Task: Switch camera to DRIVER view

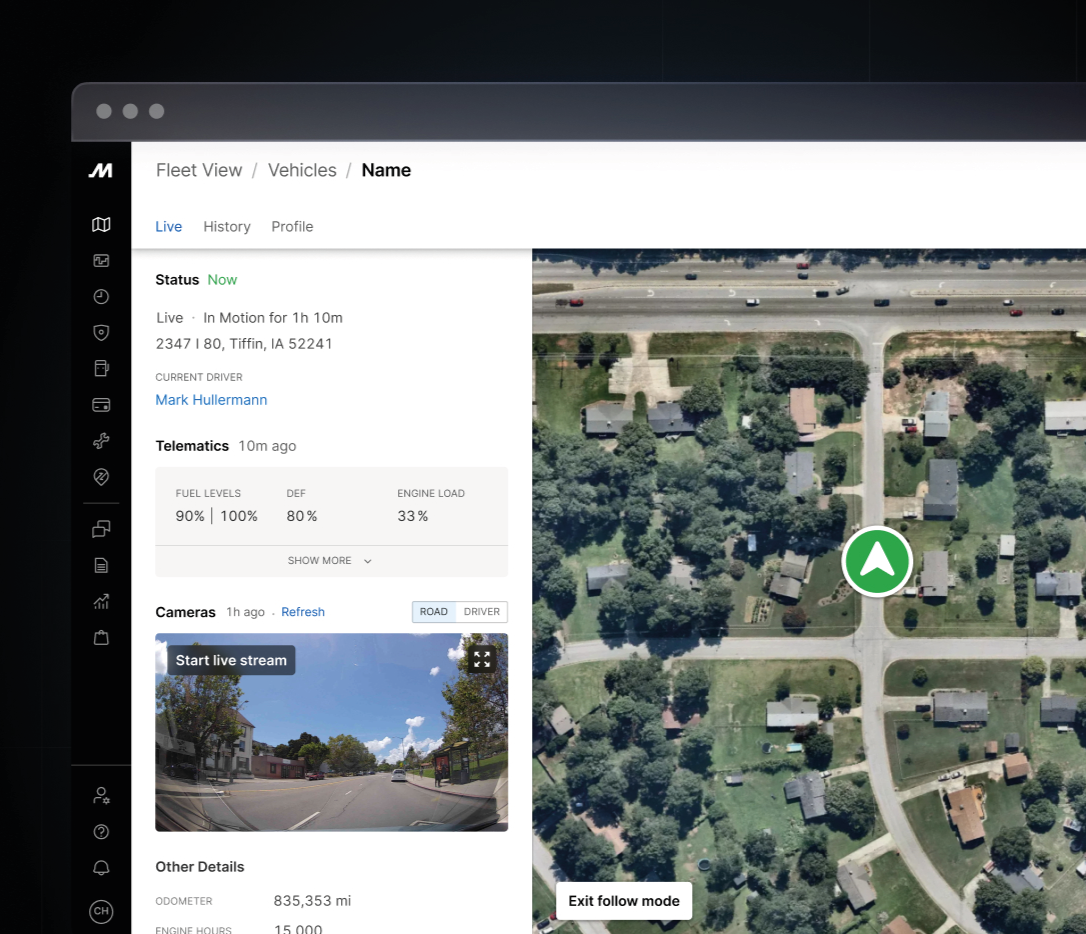Action: coord(481,612)
